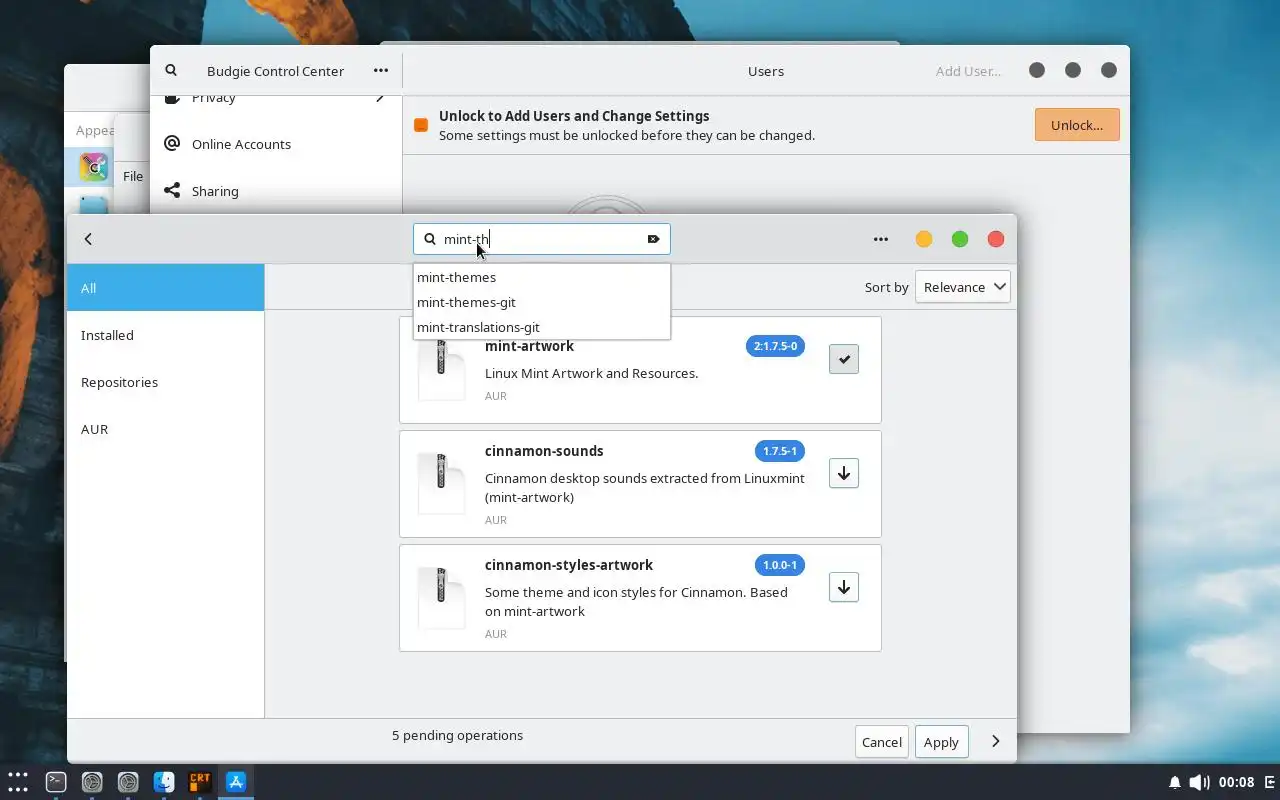Click version badge 1.0.0-1
1280x800 pixels.
[780, 565]
